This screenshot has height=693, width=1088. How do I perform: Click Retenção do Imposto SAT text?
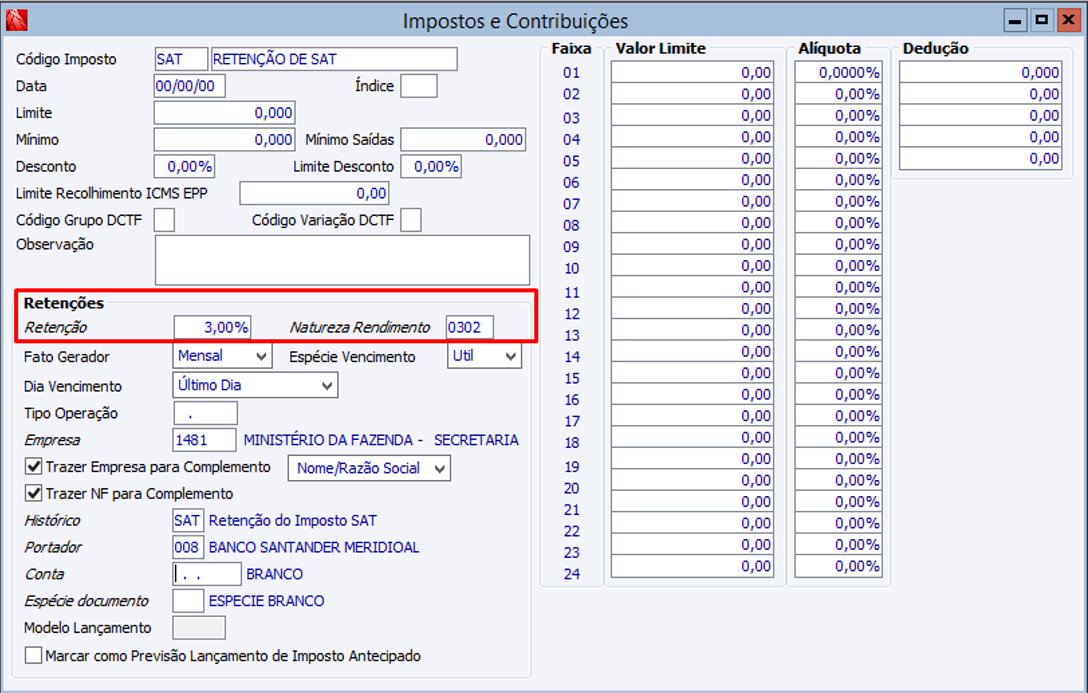point(293,520)
